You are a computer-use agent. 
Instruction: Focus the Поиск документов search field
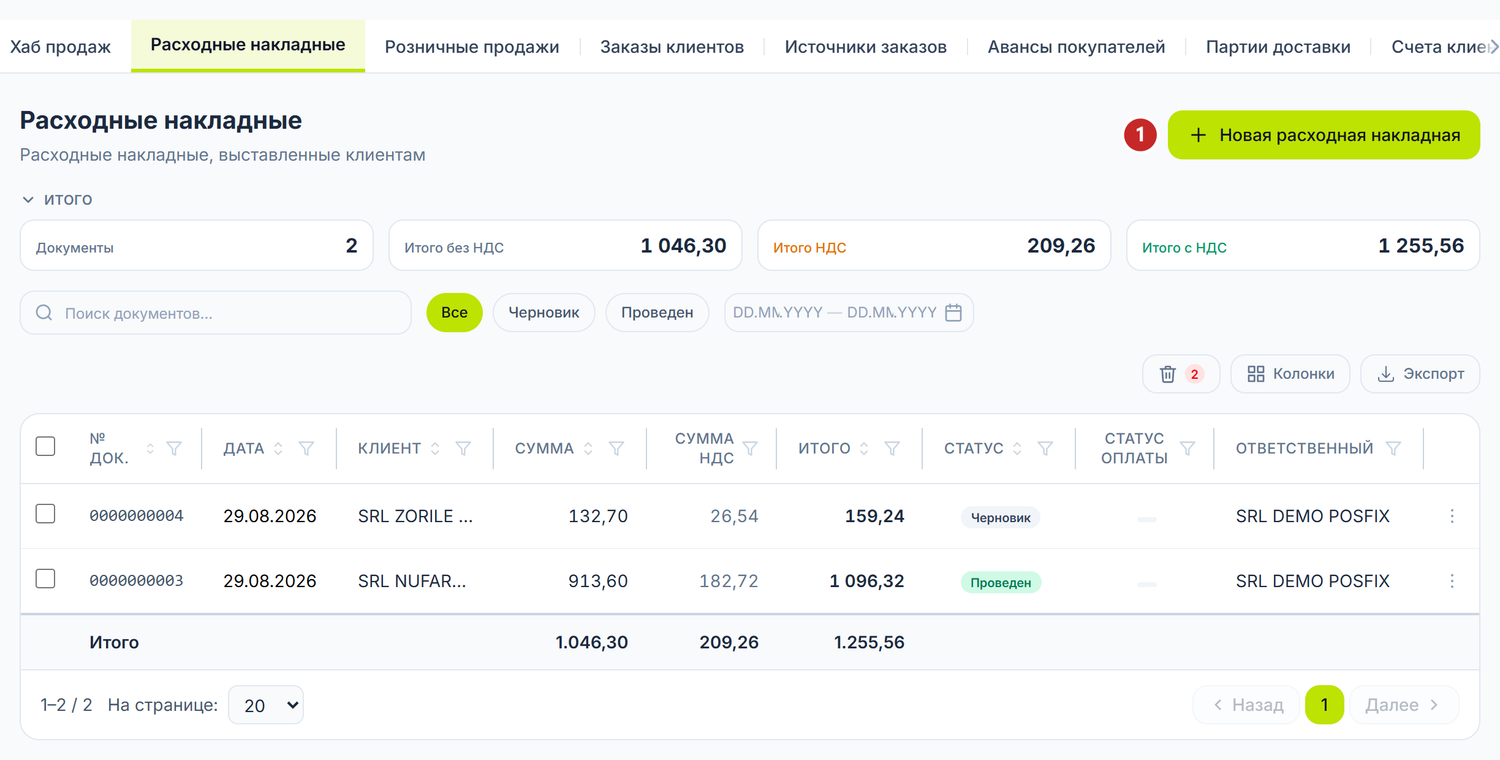216,313
